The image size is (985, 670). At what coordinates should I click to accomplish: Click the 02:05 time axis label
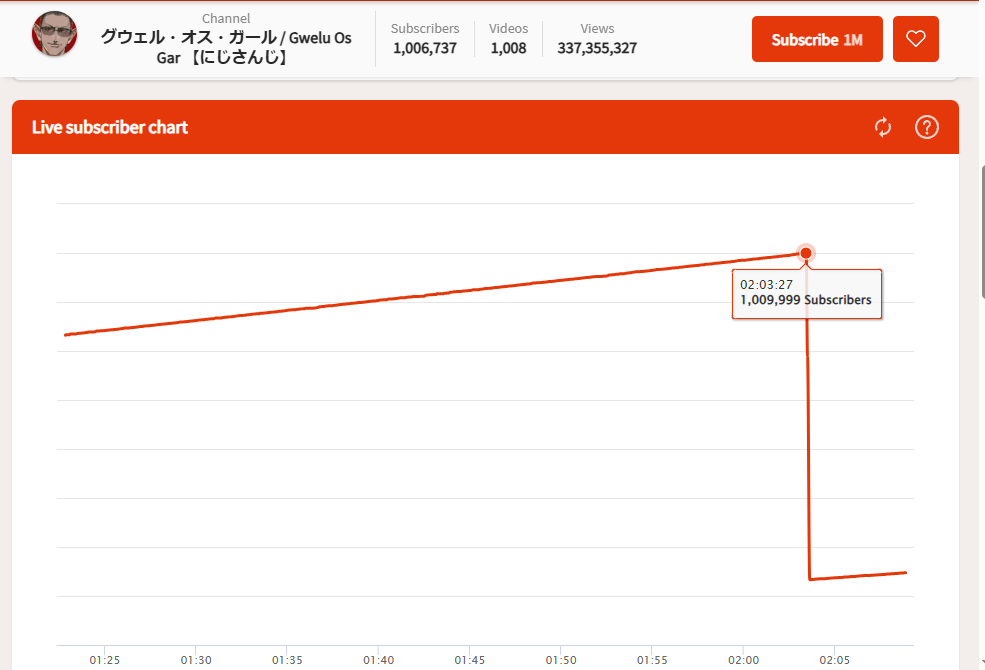(835, 660)
